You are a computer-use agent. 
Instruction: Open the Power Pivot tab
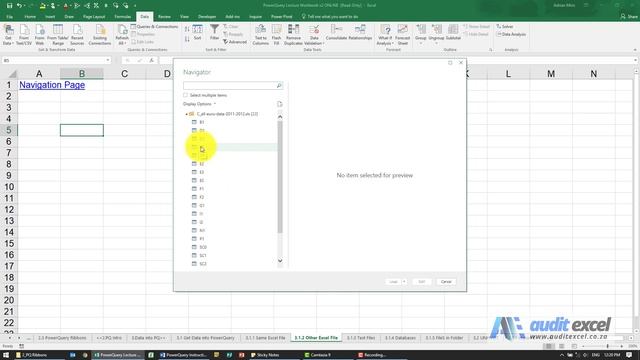point(282,17)
